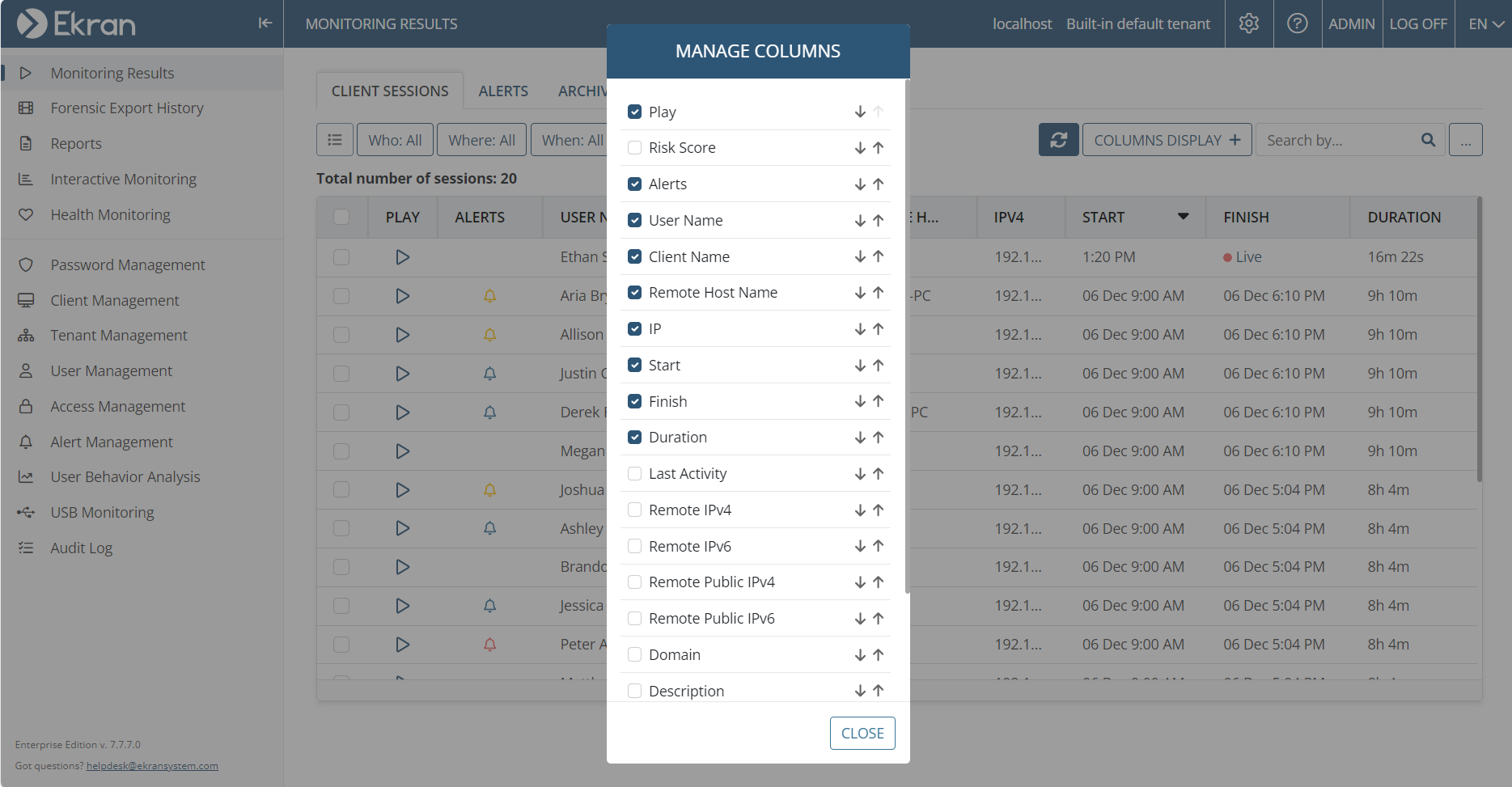The image size is (1512, 787).
Task: Enable the Risk Score column checkbox
Action: [635, 148]
